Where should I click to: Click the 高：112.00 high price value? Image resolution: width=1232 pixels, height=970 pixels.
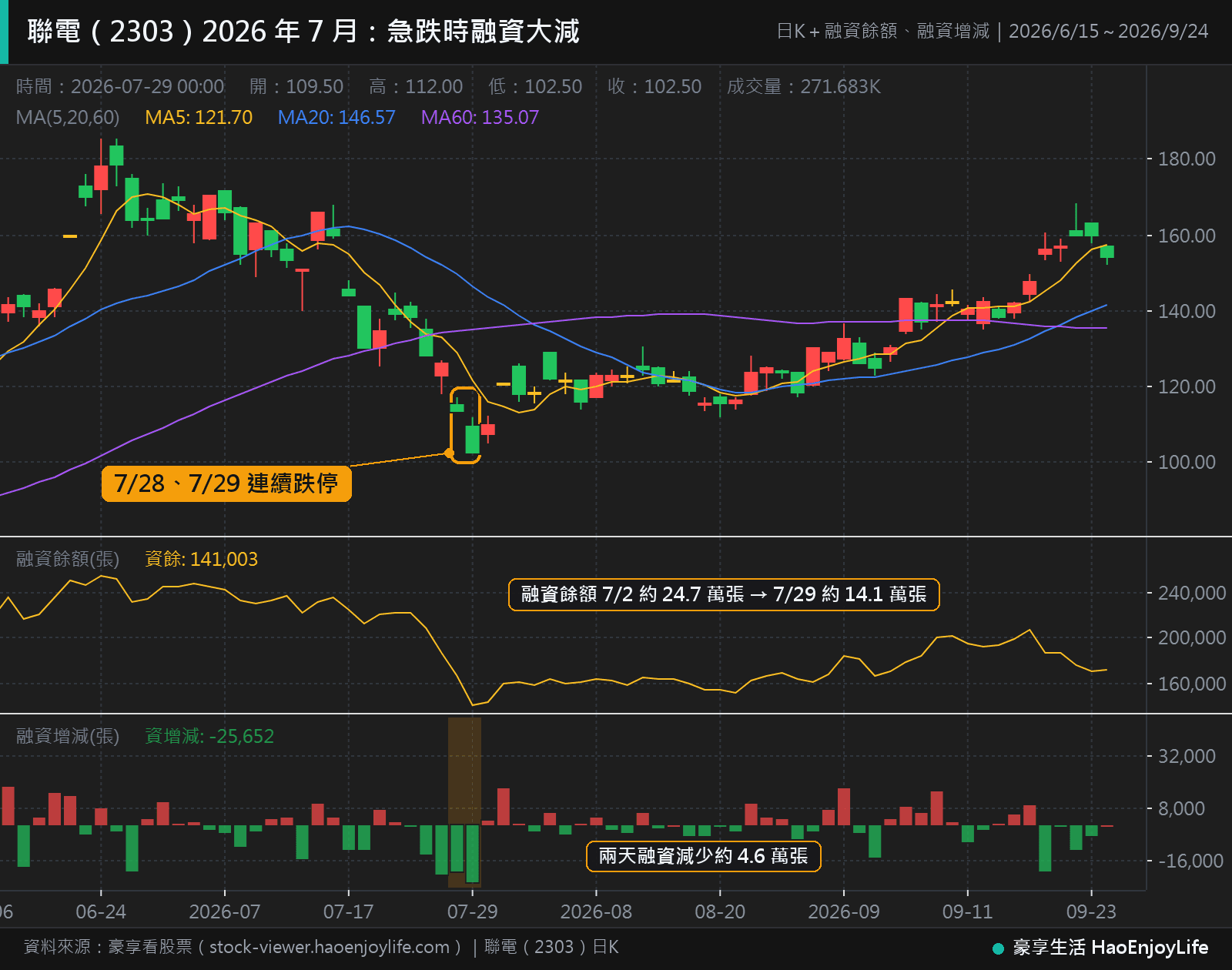point(416,86)
